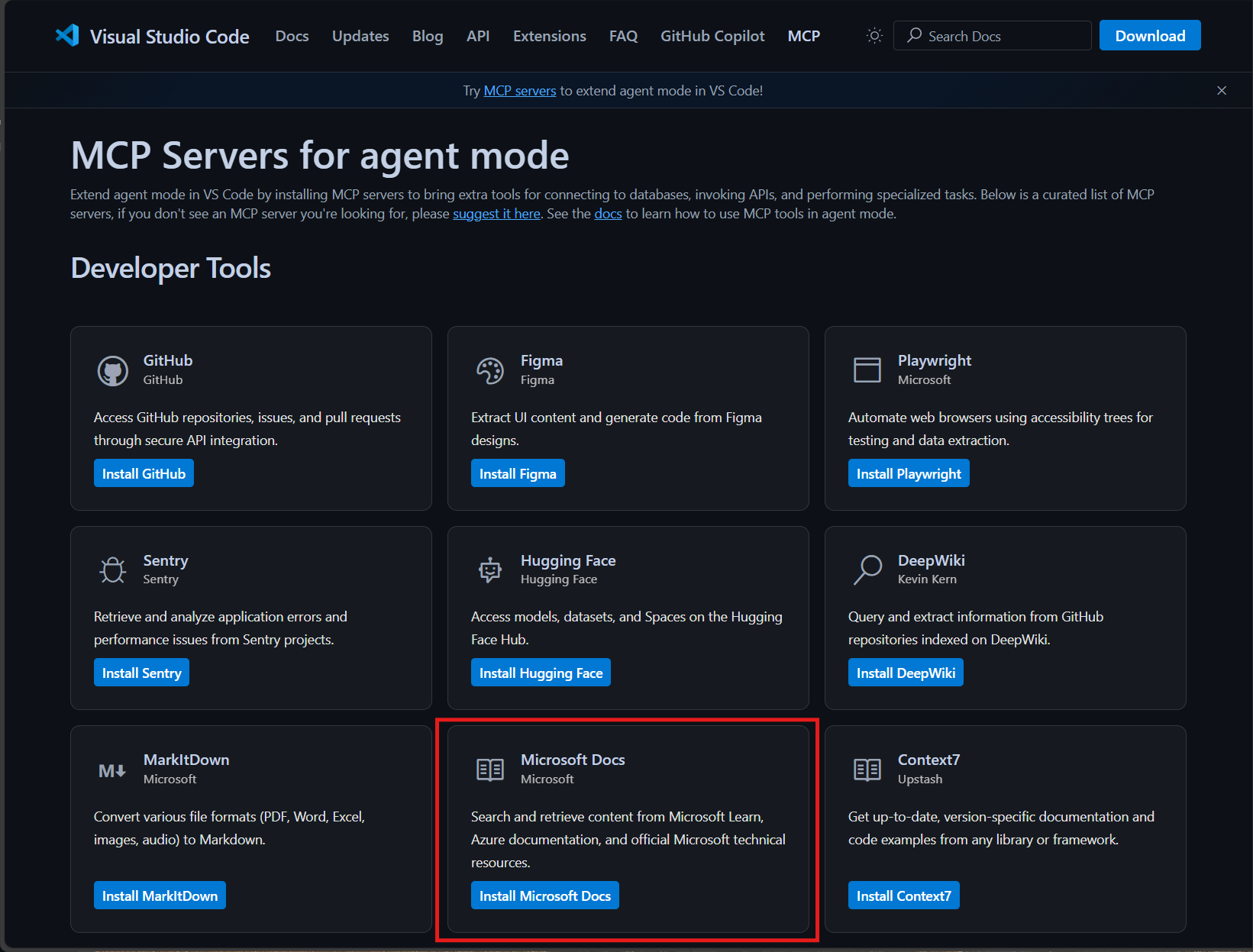1253x952 pixels.
Task: Click the search magnifier in Search Docs
Action: pyautogui.click(x=913, y=35)
